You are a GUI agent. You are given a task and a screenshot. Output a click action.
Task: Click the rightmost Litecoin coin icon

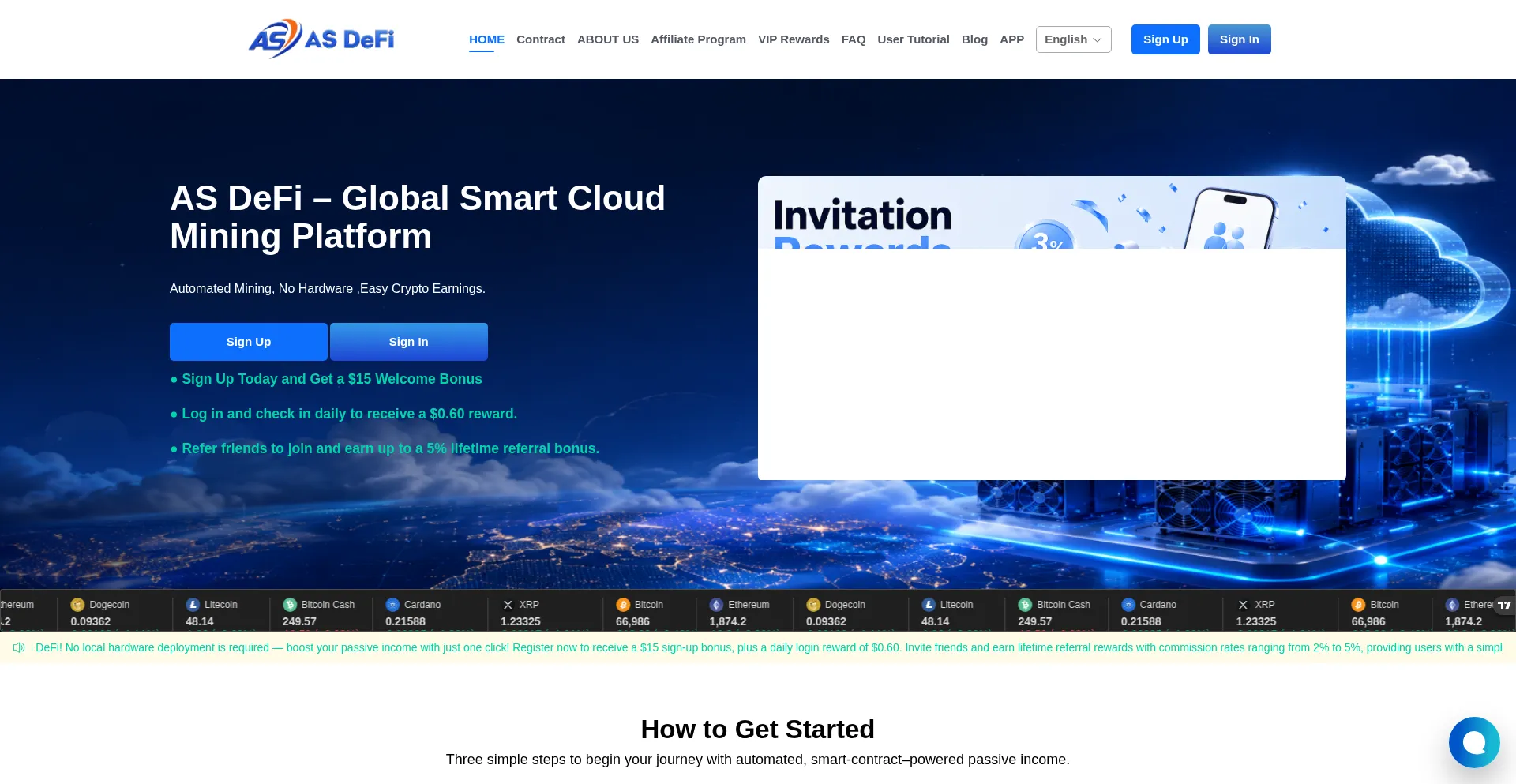tap(929, 605)
